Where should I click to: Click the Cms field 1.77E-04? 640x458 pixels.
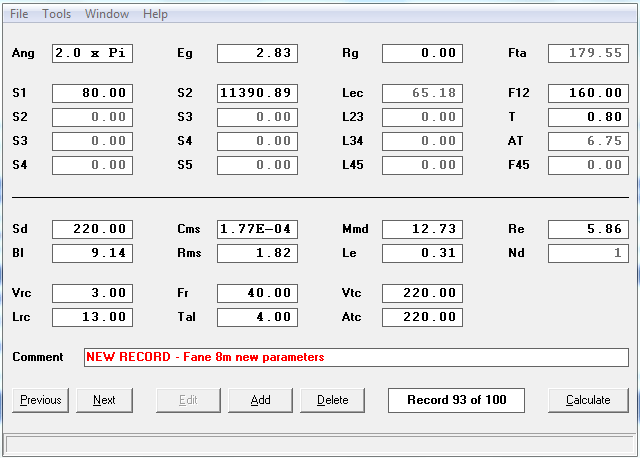pyautogui.click(x=257, y=229)
